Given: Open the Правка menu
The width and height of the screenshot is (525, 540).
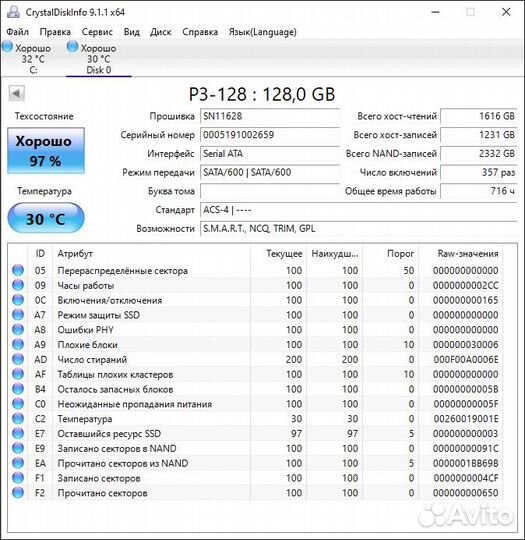Looking at the screenshot, I should 55,32.
